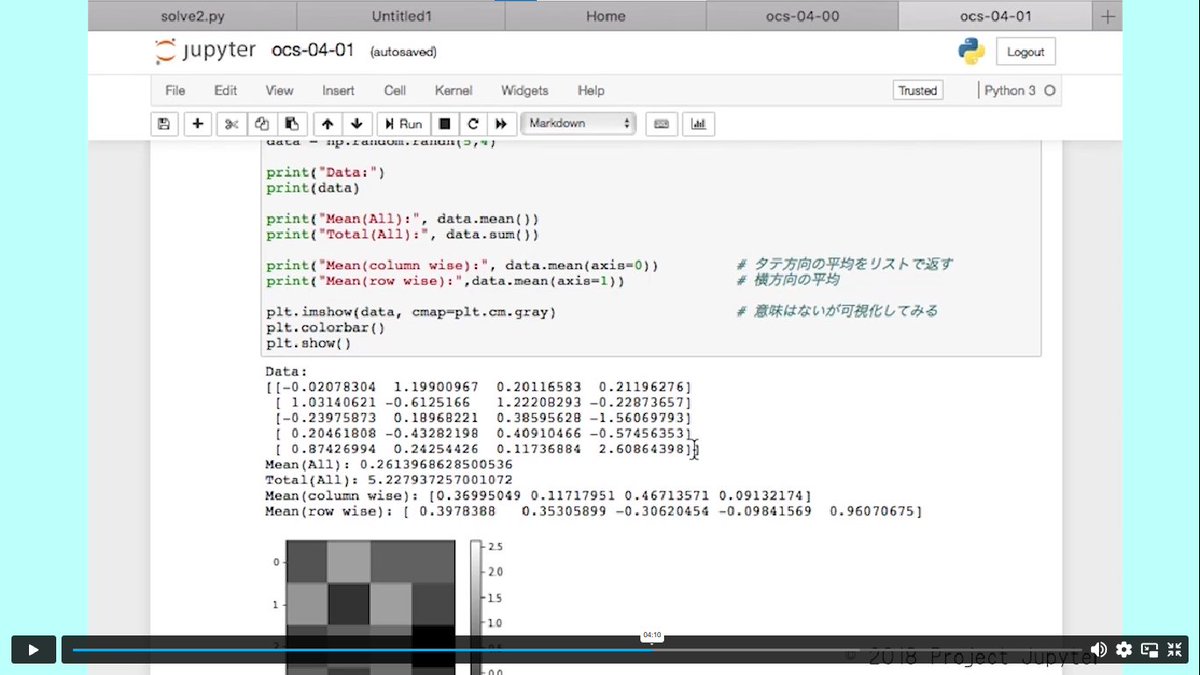Mute the video volume icon
The width and height of the screenshot is (1200, 675).
pyautogui.click(x=1098, y=650)
